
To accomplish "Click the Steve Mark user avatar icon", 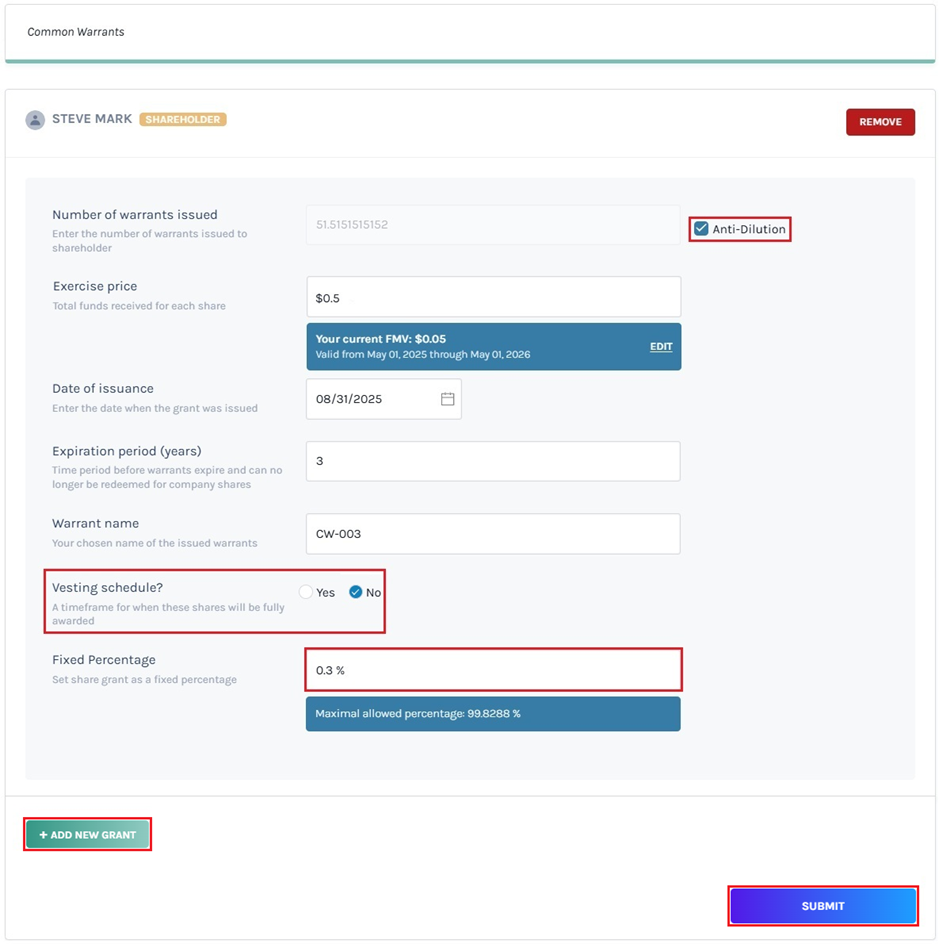I will (x=35, y=120).
